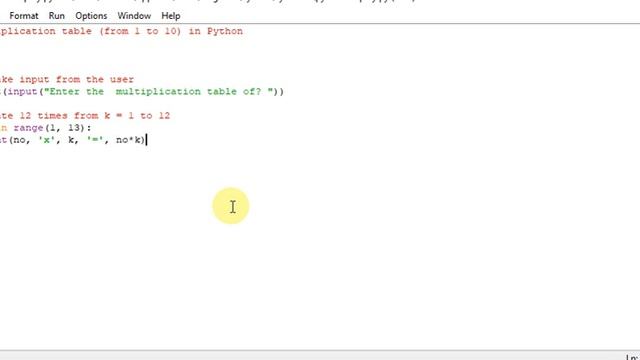Click the comment "12 times from k = 1 to 12"
Screen dimensions: 640x360
pos(95,116)
